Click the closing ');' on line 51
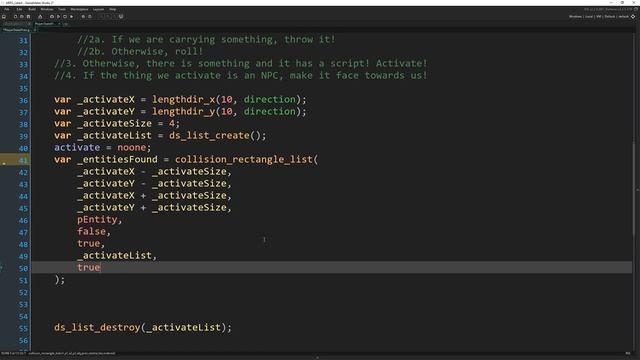Viewport: 640px width, 360px height. (x=60, y=280)
